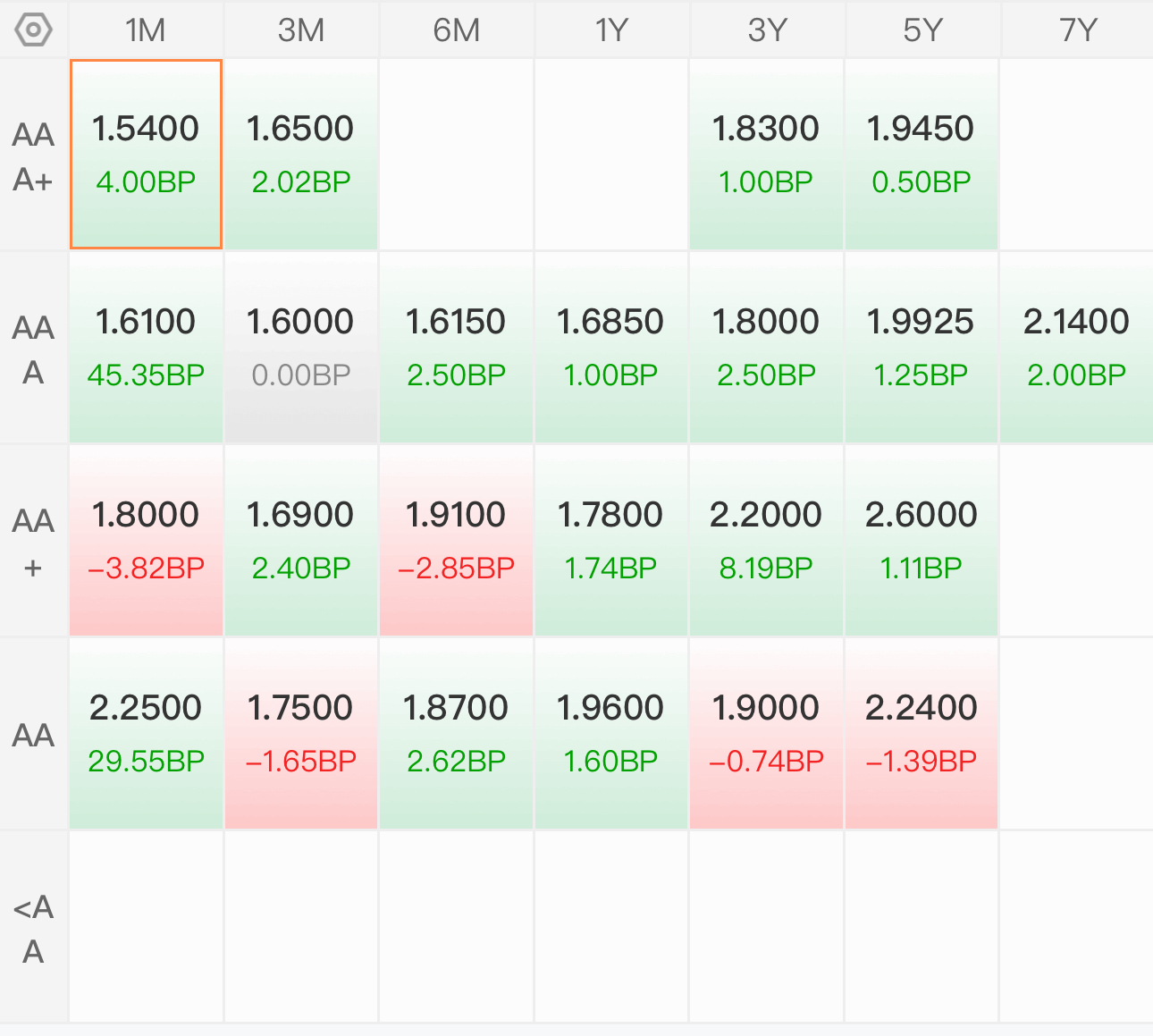Click the AA rating row header
This screenshot has height=1036, width=1153.
(33, 735)
